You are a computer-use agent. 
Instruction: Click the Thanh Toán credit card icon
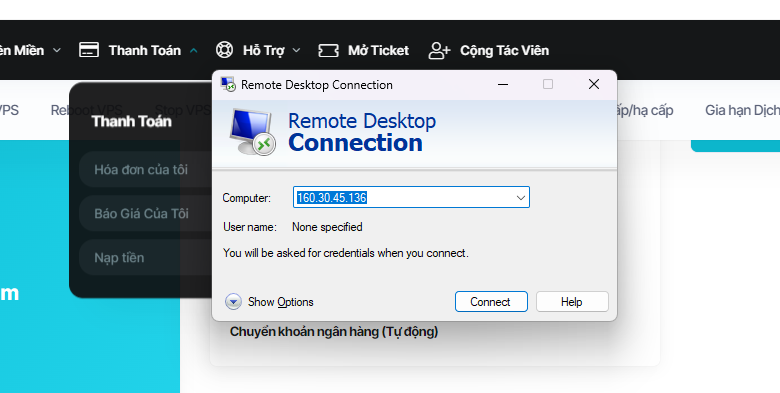click(89, 50)
